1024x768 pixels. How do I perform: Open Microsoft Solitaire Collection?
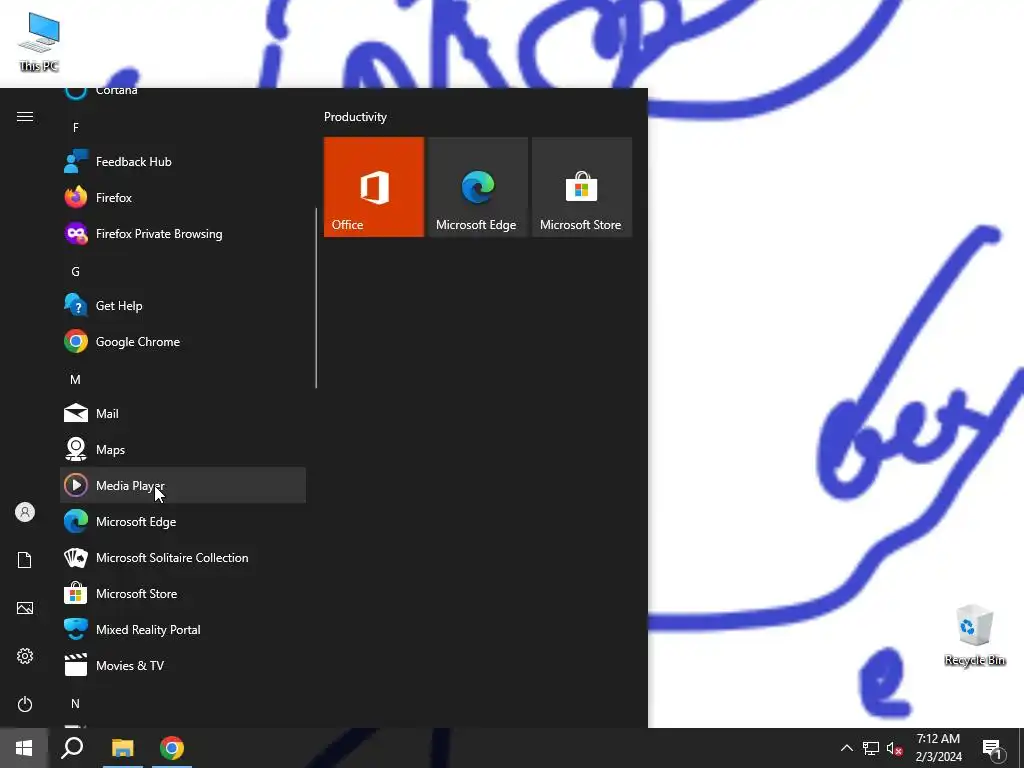tap(183, 557)
